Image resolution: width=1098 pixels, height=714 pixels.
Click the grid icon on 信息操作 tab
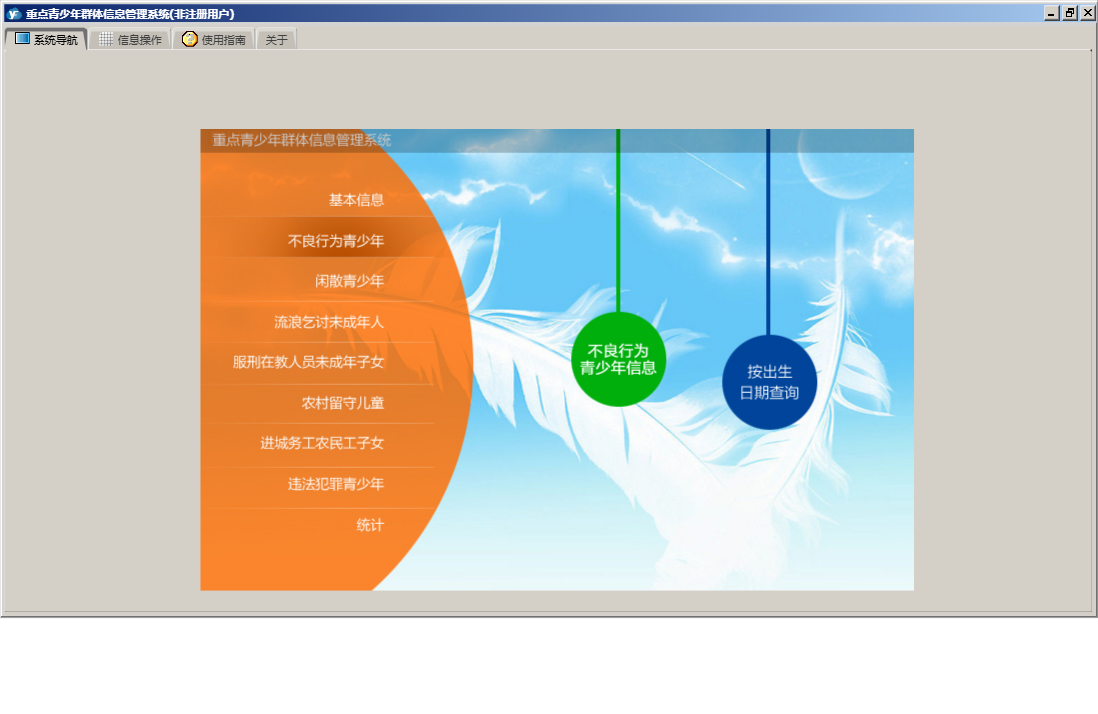[x=106, y=39]
